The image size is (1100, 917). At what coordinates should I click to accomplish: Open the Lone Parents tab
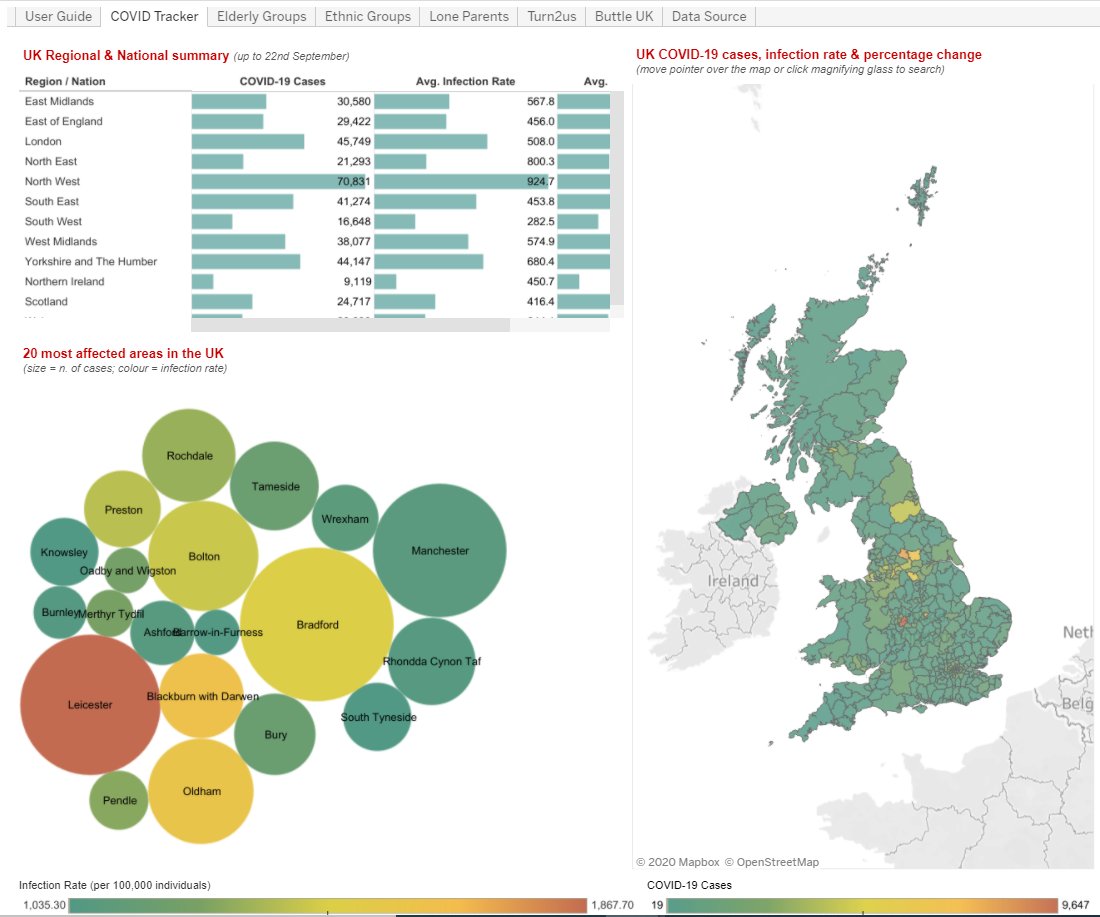pos(468,16)
